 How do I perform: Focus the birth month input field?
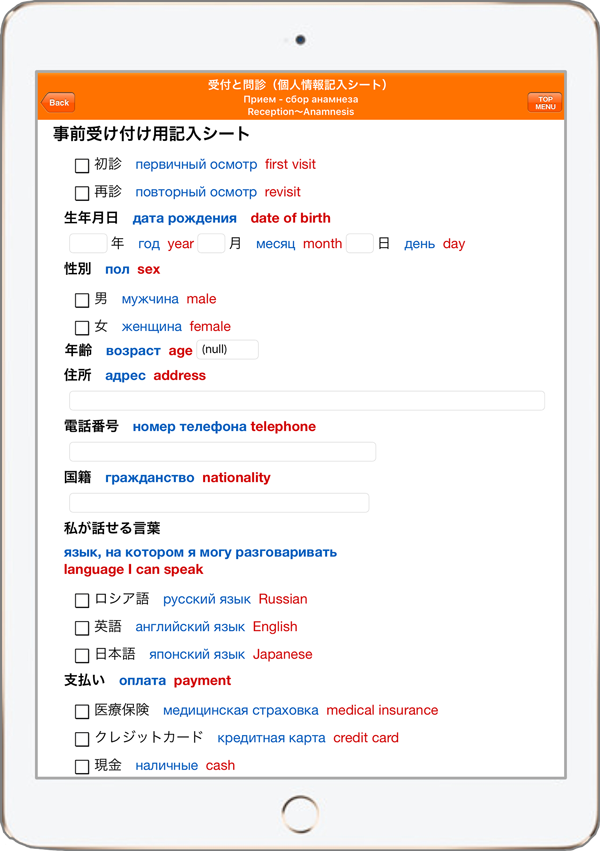coord(212,243)
